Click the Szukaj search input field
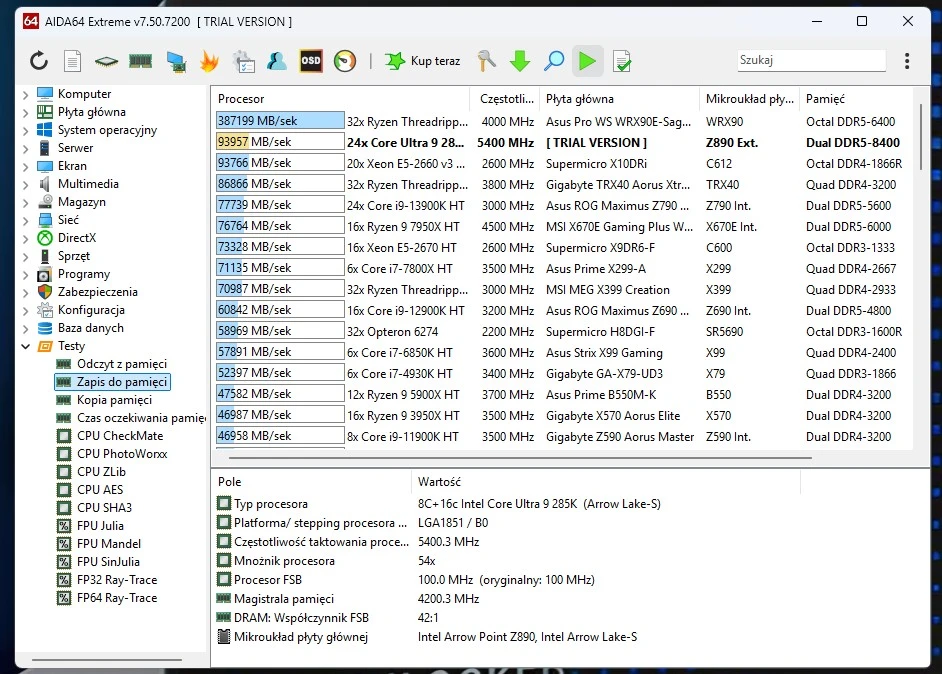The height and width of the screenshot is (674, 942). point(811,61)
